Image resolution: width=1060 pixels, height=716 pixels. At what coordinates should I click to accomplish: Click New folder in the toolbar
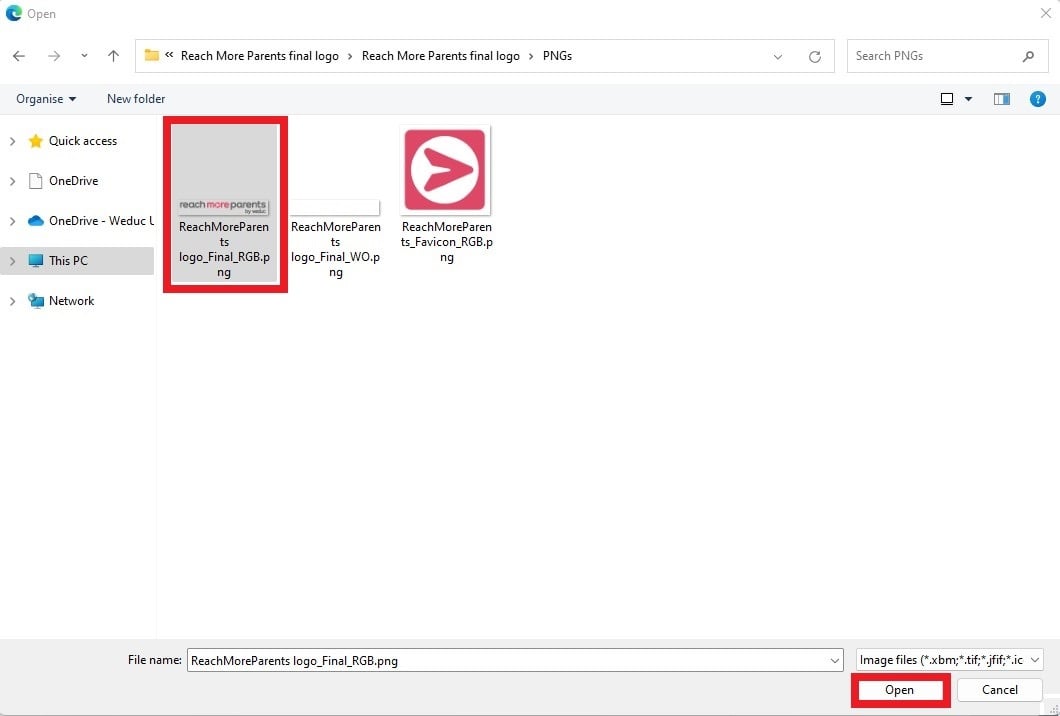[136, 99]
